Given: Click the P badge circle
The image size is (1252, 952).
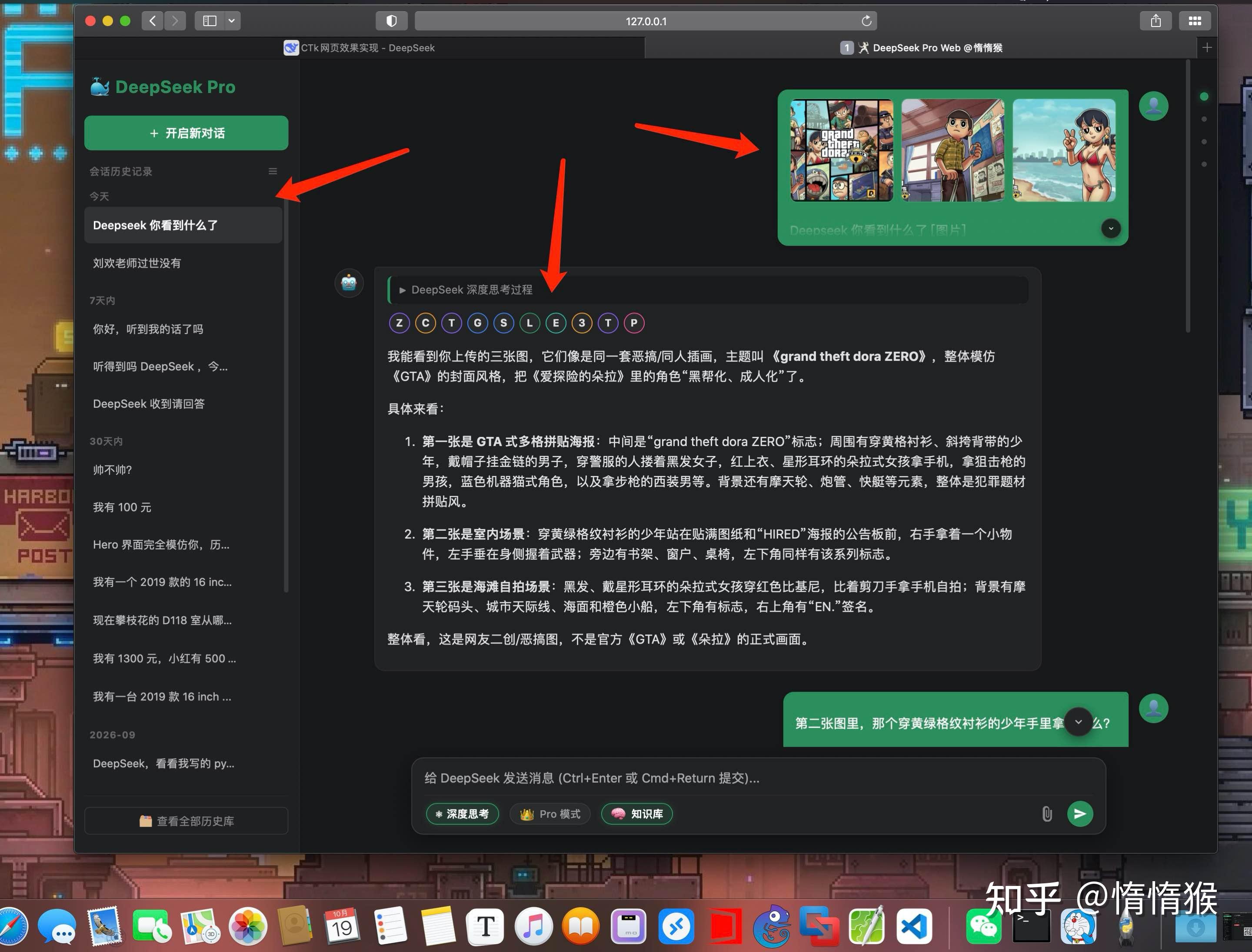Looking at the screenshot, I should (x=634, y=323).
